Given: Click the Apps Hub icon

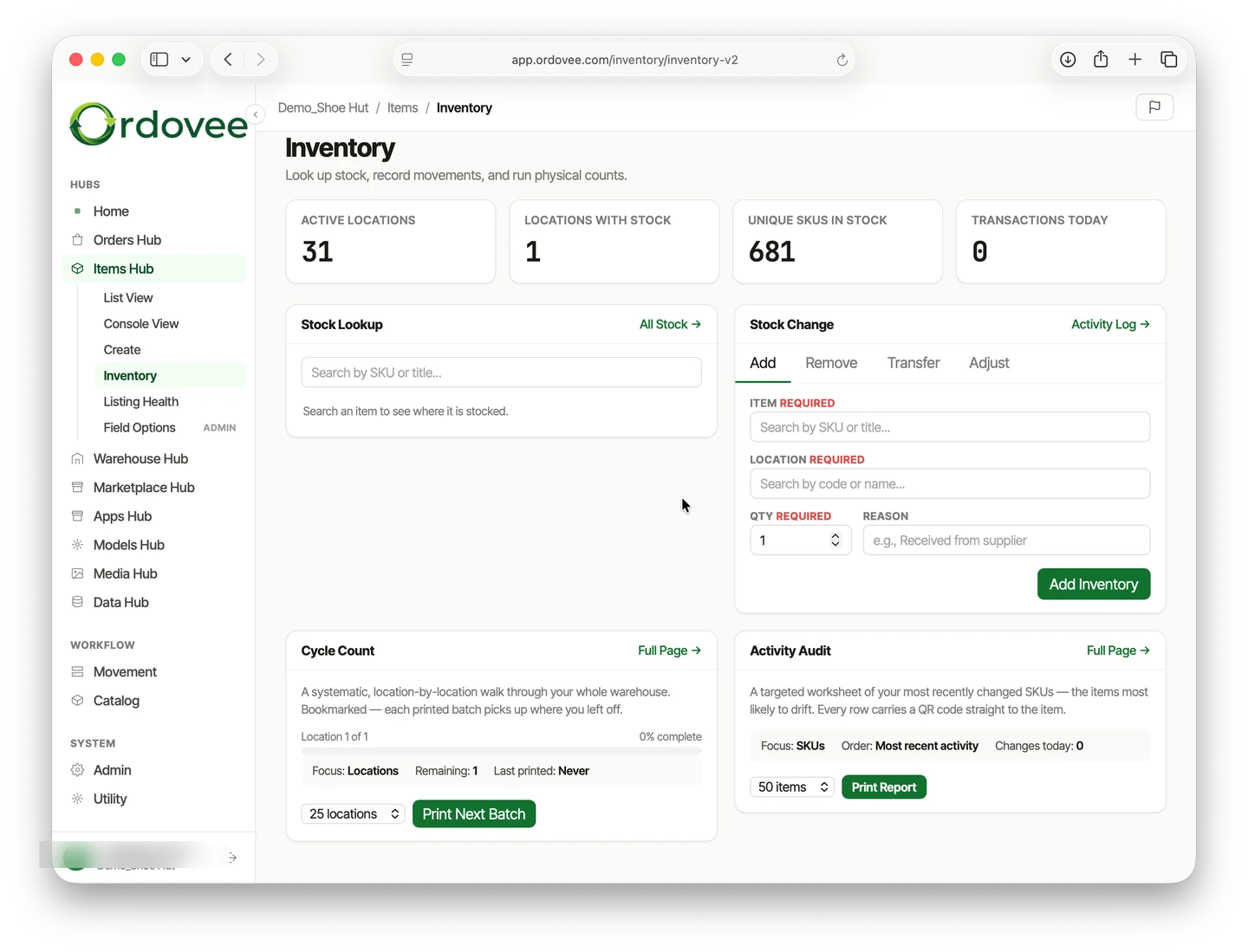Looking at the screenshot, I should pyautogui.click(x=77, y=516).
